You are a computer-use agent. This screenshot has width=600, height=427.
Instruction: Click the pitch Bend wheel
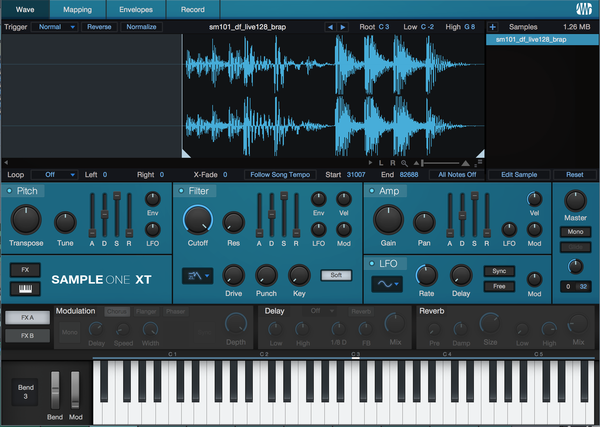55,390
